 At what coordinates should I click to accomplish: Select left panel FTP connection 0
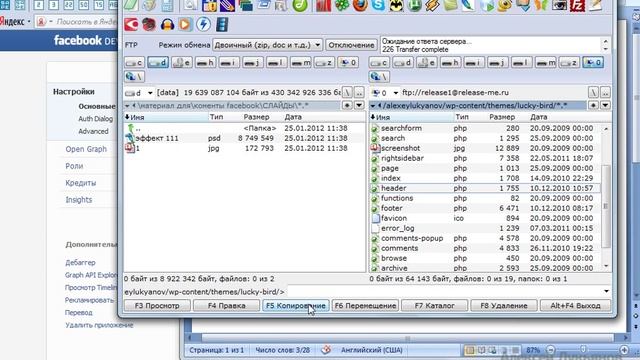(x=348, y=62)
